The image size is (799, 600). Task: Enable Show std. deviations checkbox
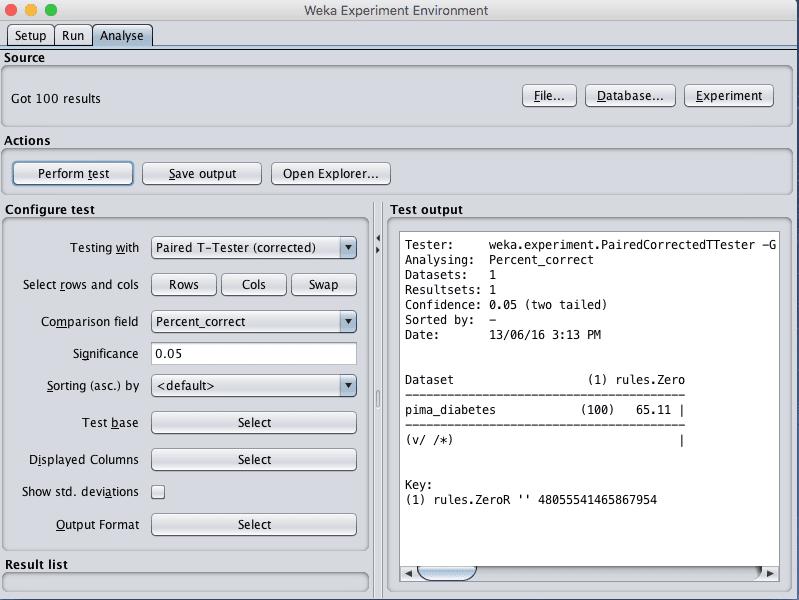158,492
